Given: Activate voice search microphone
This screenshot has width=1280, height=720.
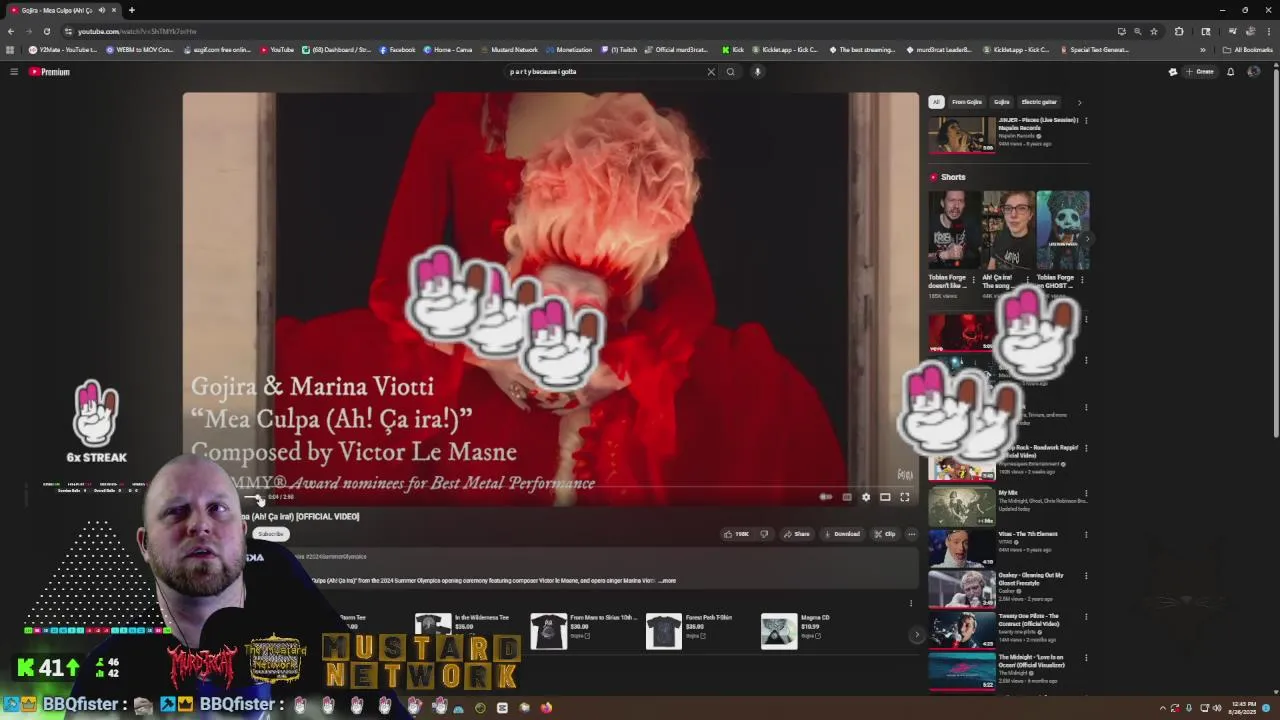Looking at the screenshot, I should (x=757, y=72).
